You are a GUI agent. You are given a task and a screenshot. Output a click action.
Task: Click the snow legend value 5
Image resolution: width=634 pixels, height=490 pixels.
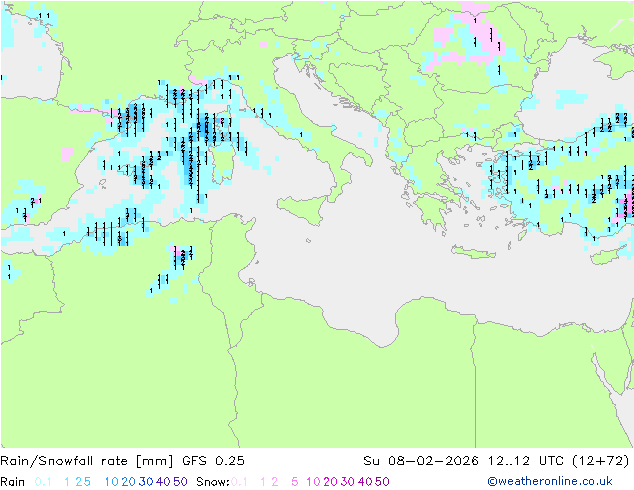coord(295,482)
